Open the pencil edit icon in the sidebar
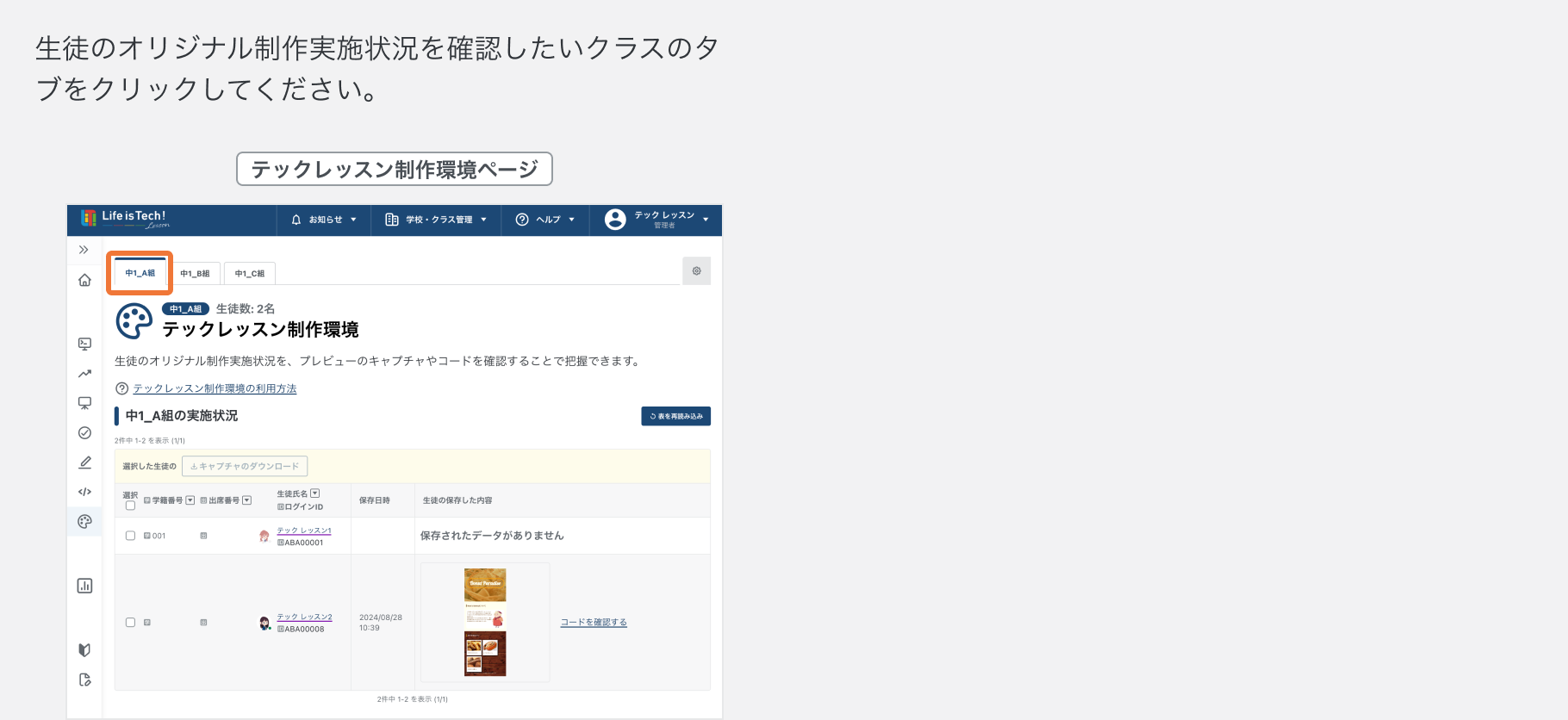 [84, 462]
